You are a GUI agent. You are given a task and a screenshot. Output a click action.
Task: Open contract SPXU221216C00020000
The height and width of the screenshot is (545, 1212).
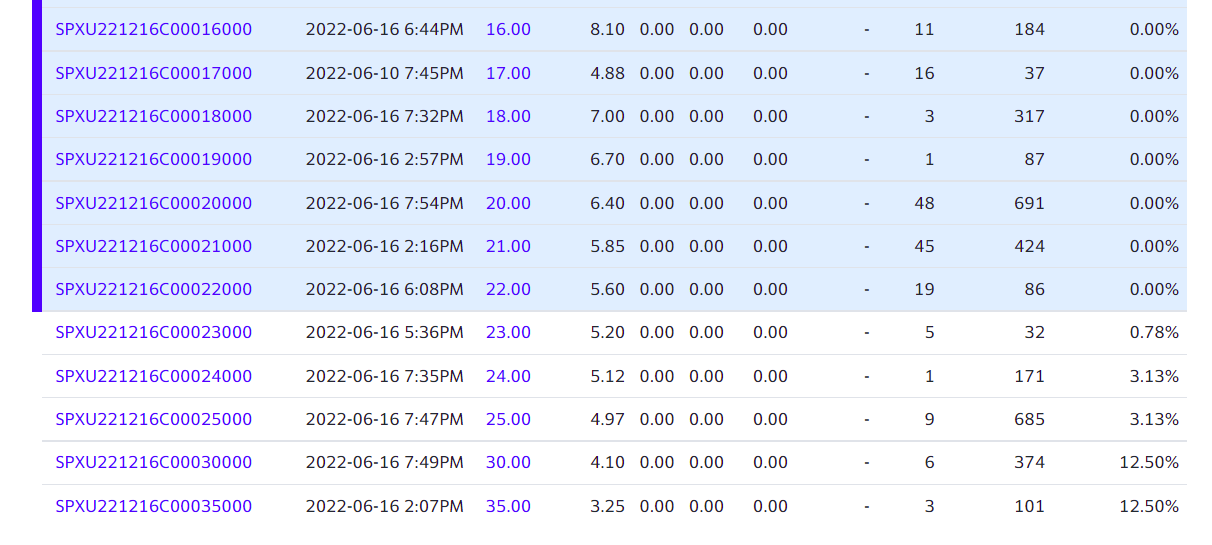pyautogui.click(x=154, y=203)
